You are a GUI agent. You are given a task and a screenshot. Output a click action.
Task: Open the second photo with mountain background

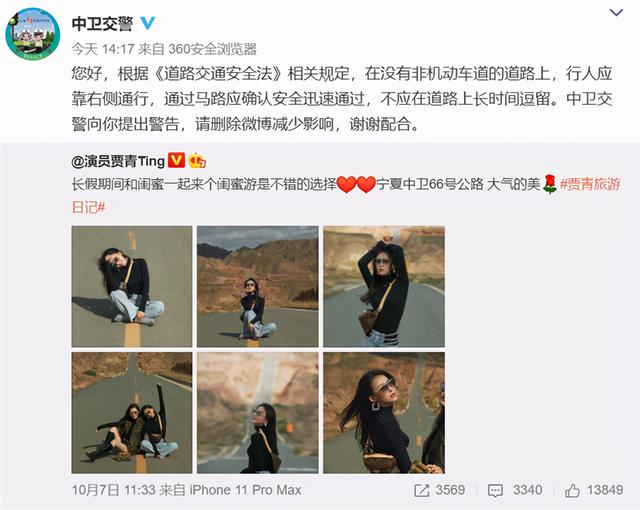(258, 286)
